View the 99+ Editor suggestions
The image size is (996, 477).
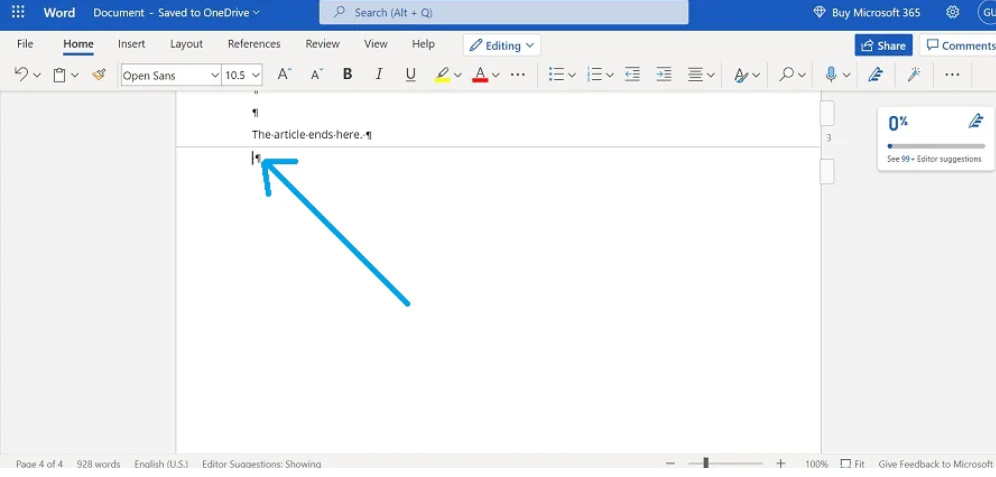(x=934, y=159)
